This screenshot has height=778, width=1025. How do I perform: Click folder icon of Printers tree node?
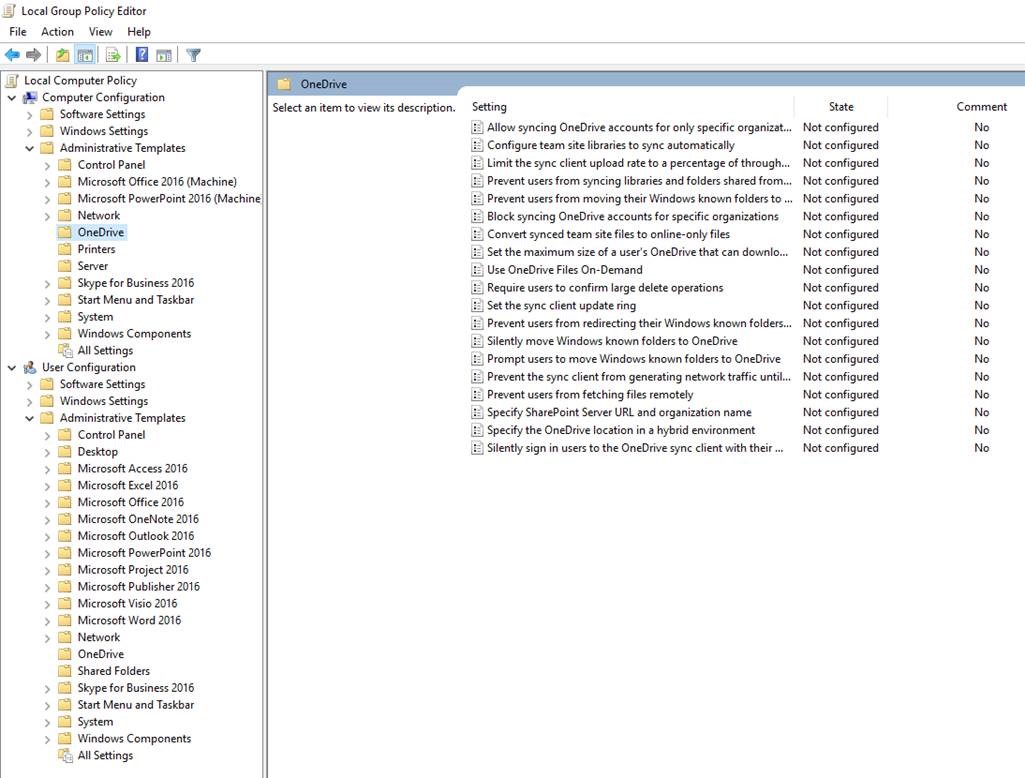point(65,249)
